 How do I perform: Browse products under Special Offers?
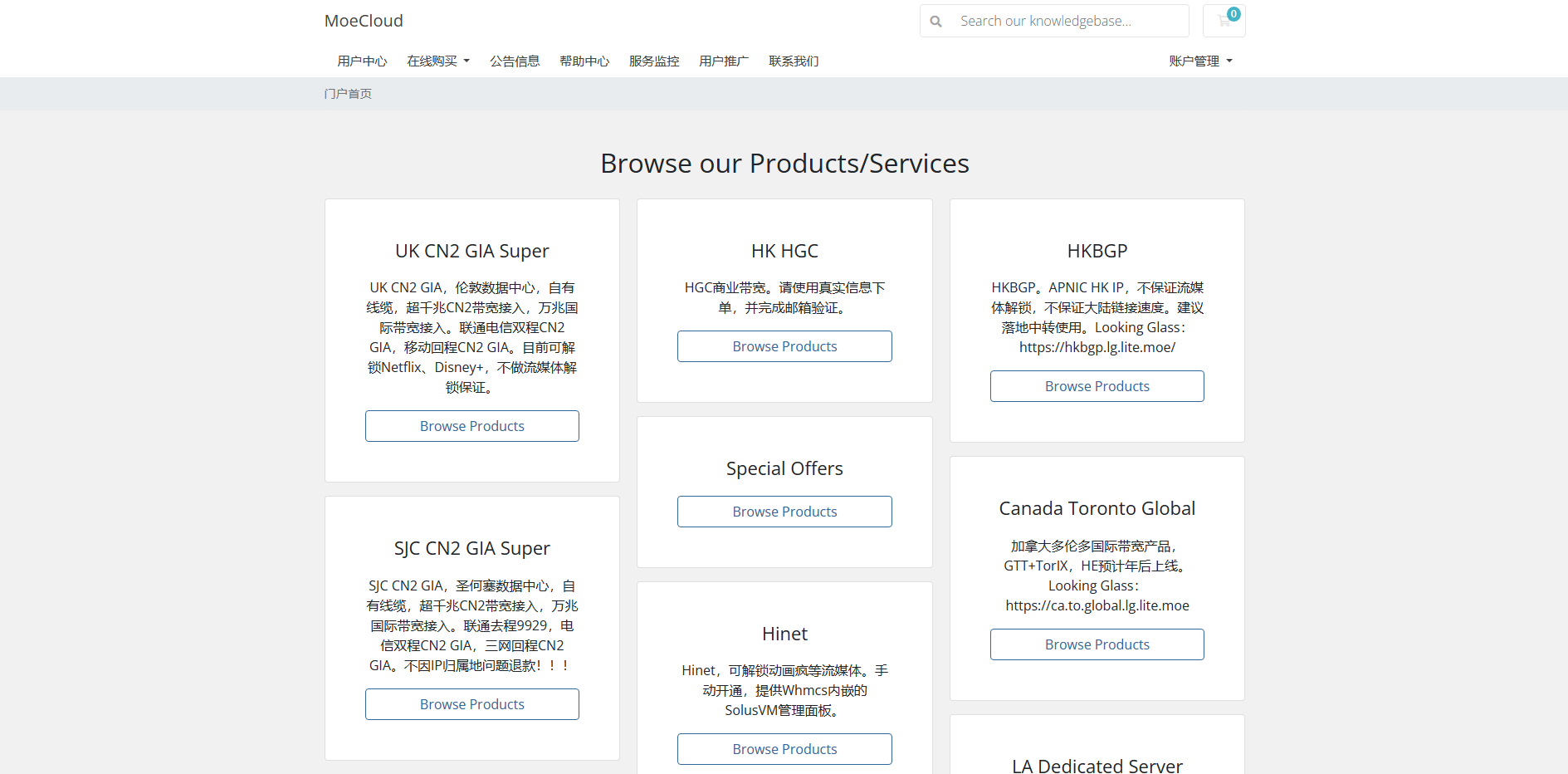(x=784, y=512)
